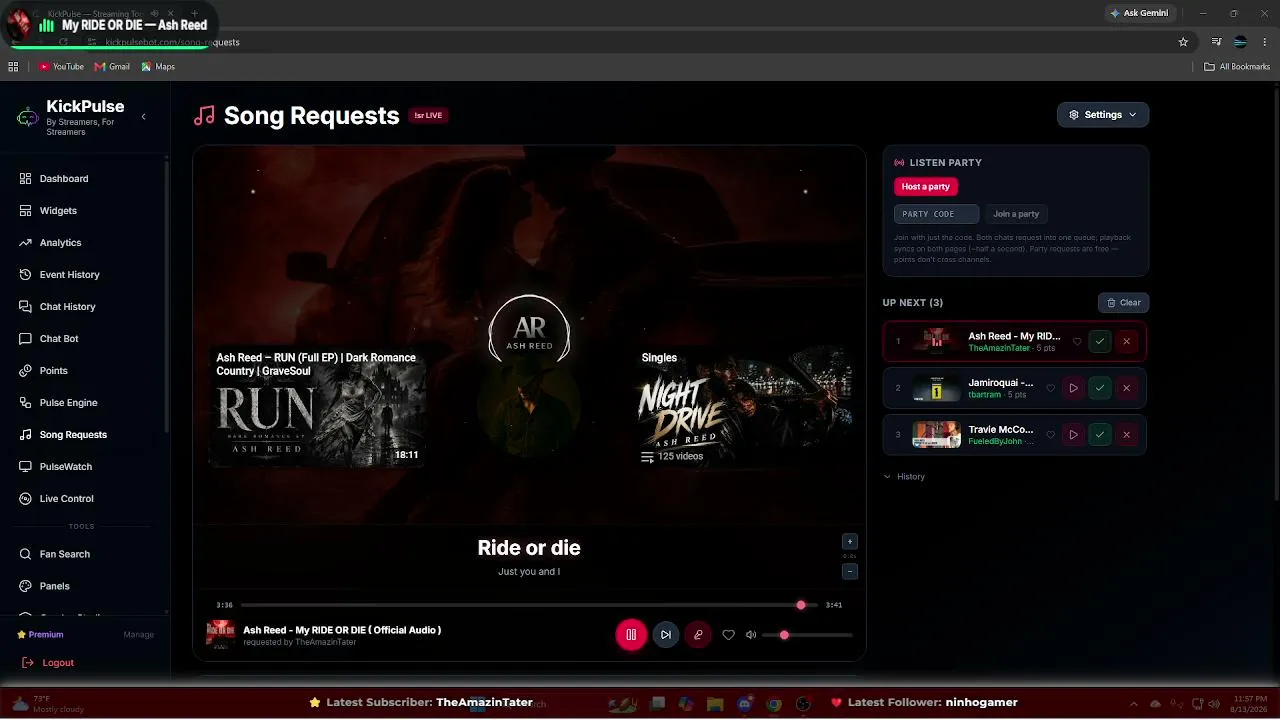Adjust the volume slider
The width and height of the screenshot is (1280, 720).
point(808,635)
